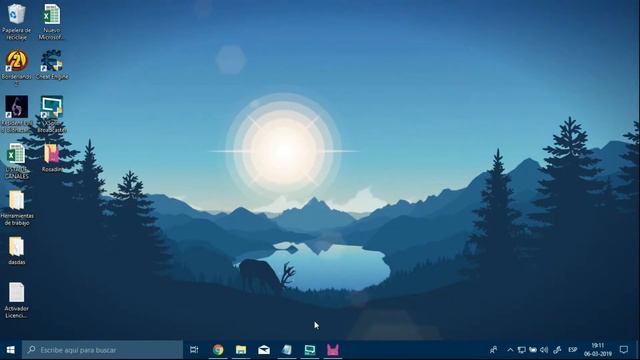Change the ESP input language
This screenshot has height=360, width=640.
tap(573, 350)
